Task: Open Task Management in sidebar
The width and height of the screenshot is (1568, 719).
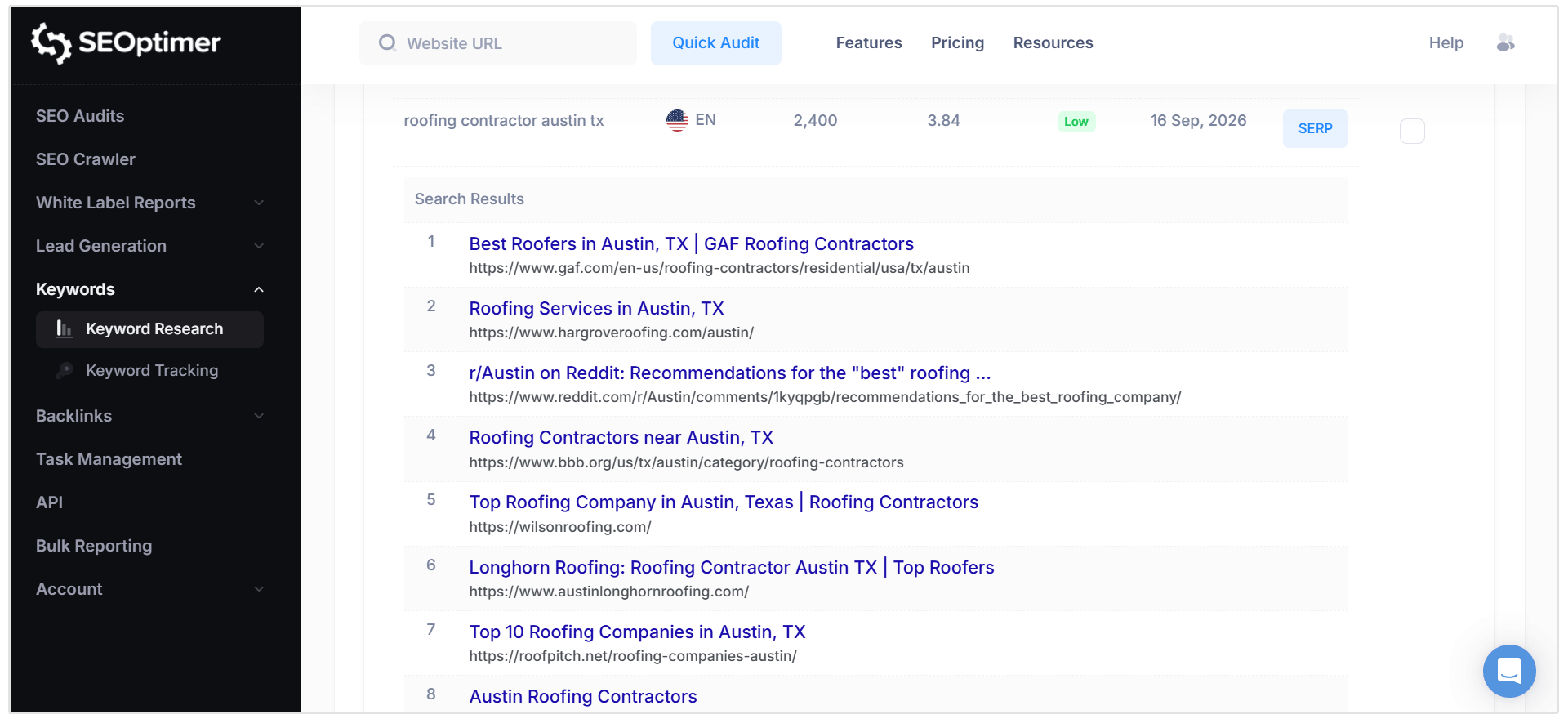Action: 109,459
